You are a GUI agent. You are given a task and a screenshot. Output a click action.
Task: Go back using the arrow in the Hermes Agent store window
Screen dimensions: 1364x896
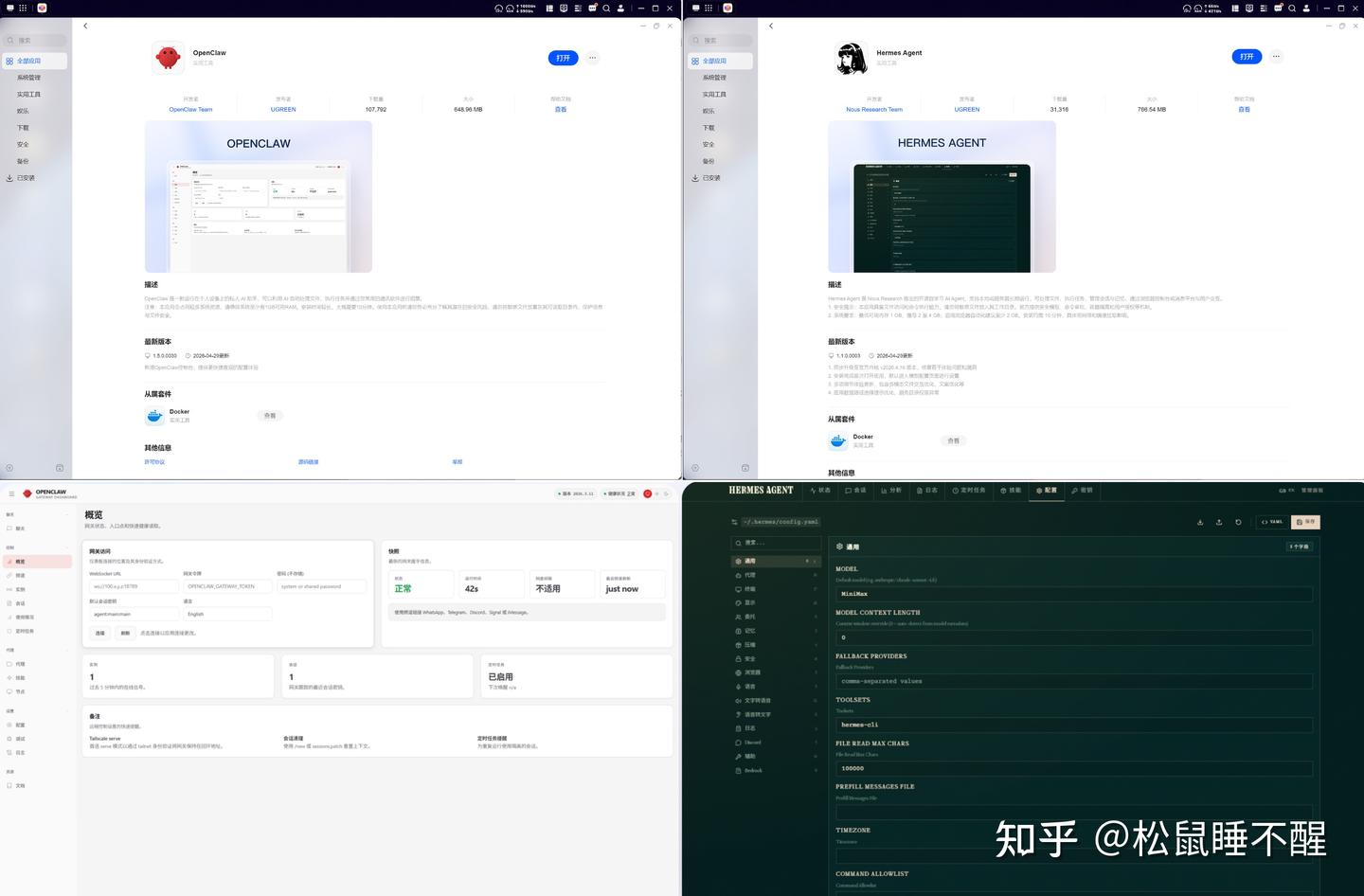[x=771, y=26]
